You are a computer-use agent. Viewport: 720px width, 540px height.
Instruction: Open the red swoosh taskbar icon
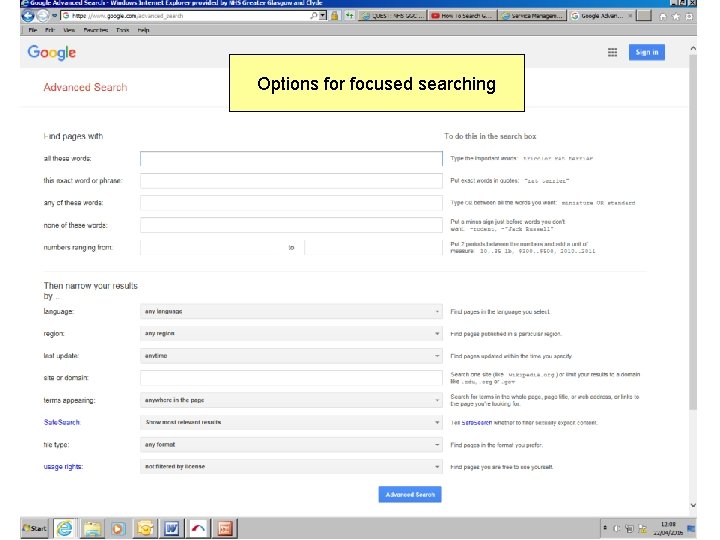pyautogui.click(x=198, y=529)
